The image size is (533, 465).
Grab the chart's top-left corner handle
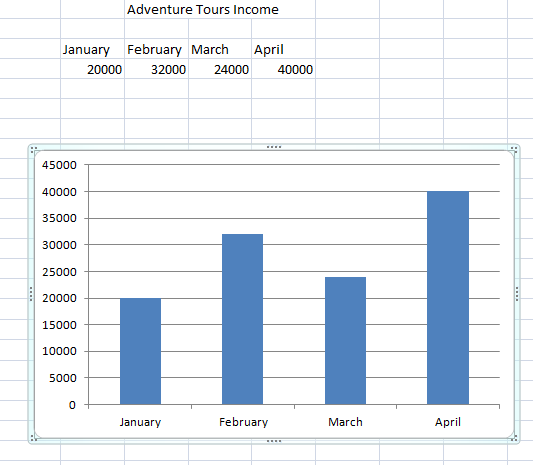[33, 149]
